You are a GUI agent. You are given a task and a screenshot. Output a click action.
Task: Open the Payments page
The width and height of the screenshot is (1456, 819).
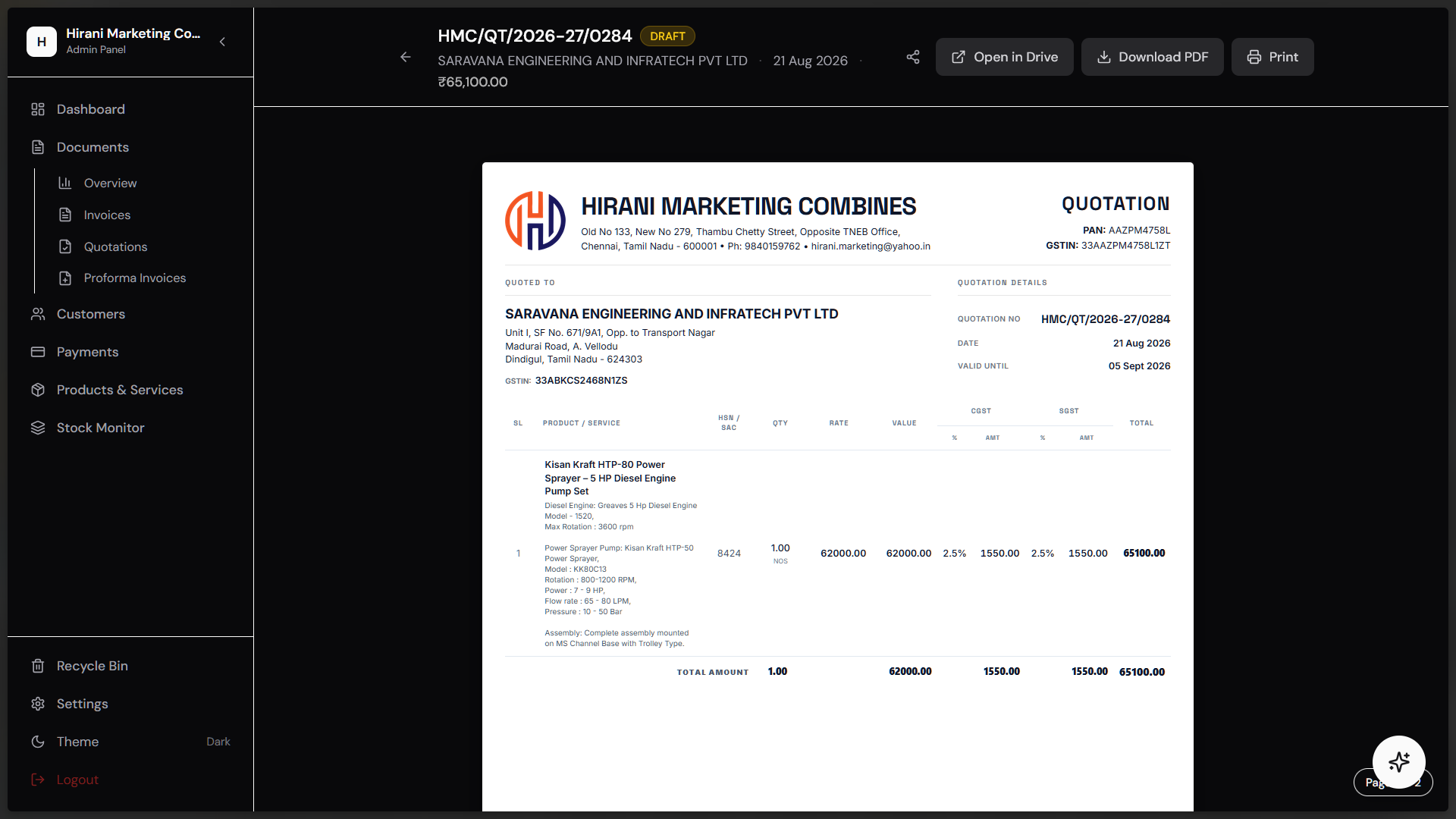pos(130,352)
